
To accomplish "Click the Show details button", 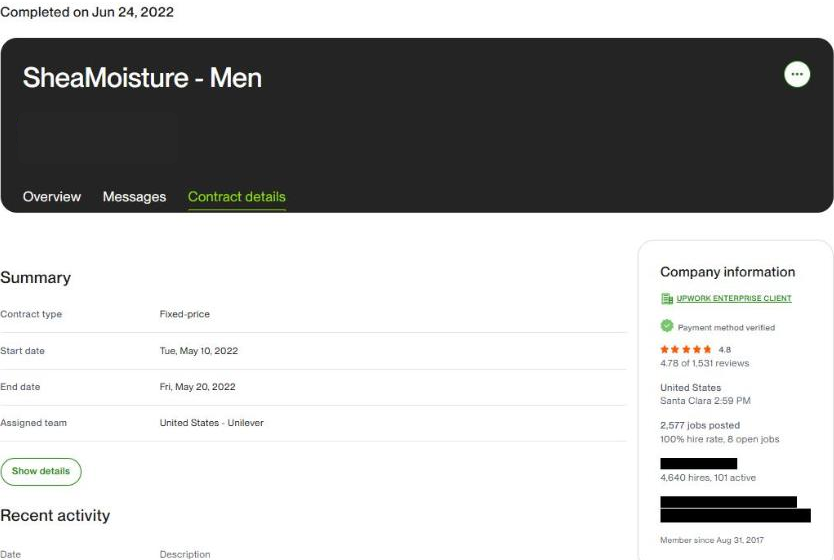I will tap(41, 471).
